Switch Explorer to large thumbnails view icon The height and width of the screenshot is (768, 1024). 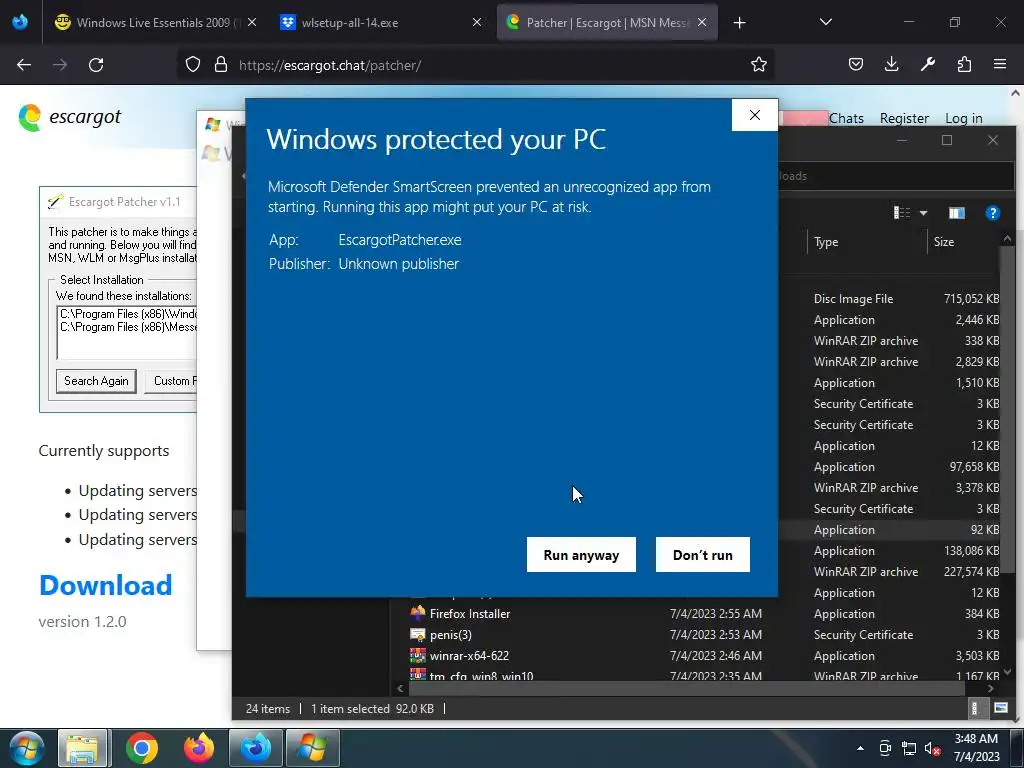tap(1000, 708)
